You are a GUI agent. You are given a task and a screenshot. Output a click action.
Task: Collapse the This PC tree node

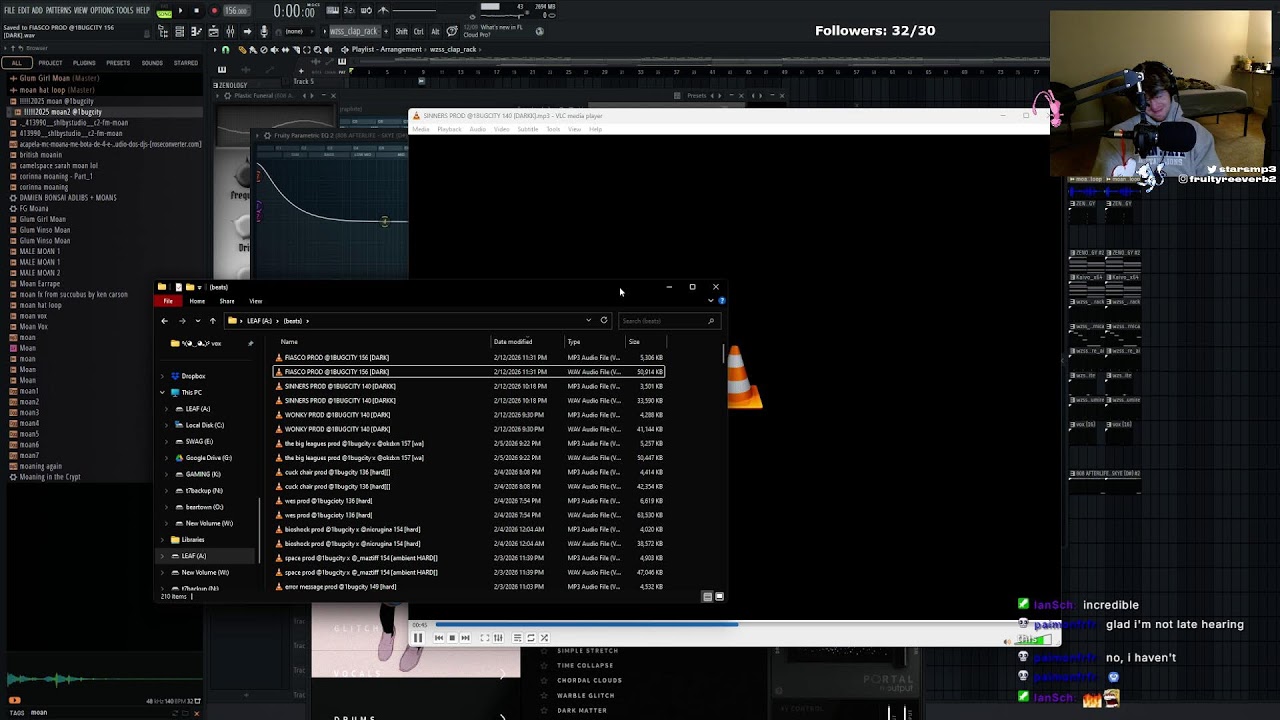[x=162, y=393]
